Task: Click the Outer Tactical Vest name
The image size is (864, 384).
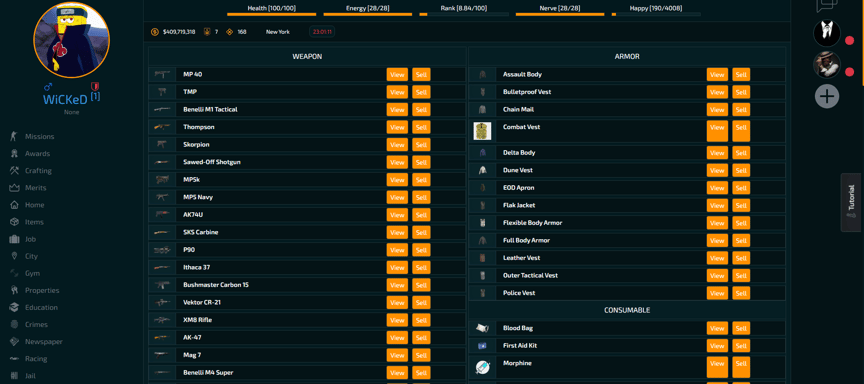Action: click(x=531, y=275)
